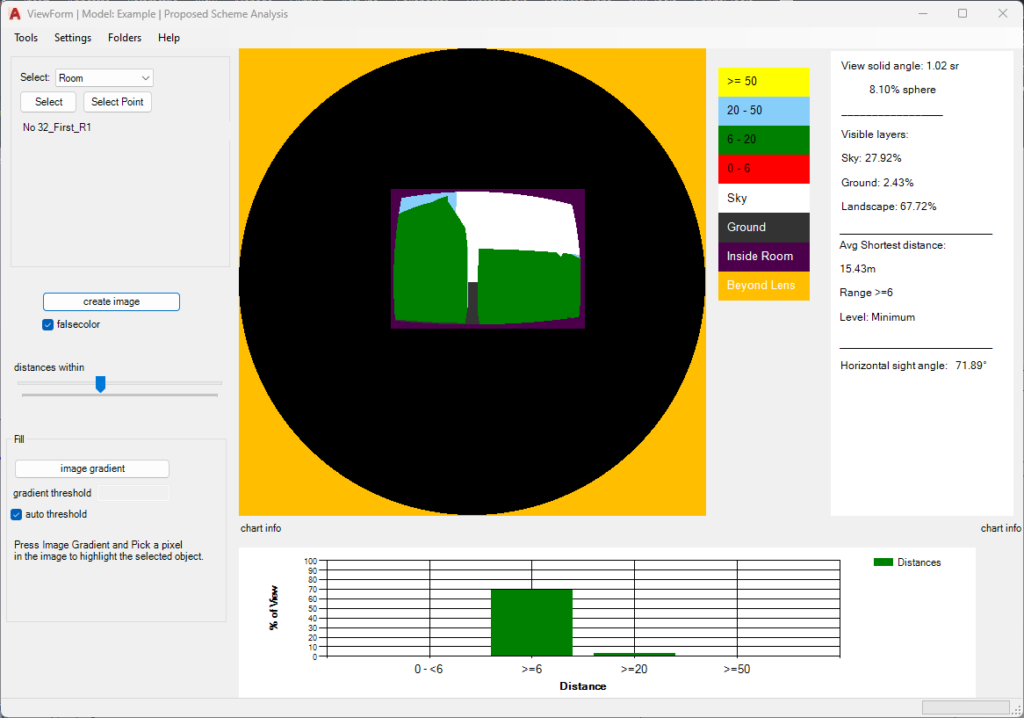Open the Tools menu

tap(26, 38)
